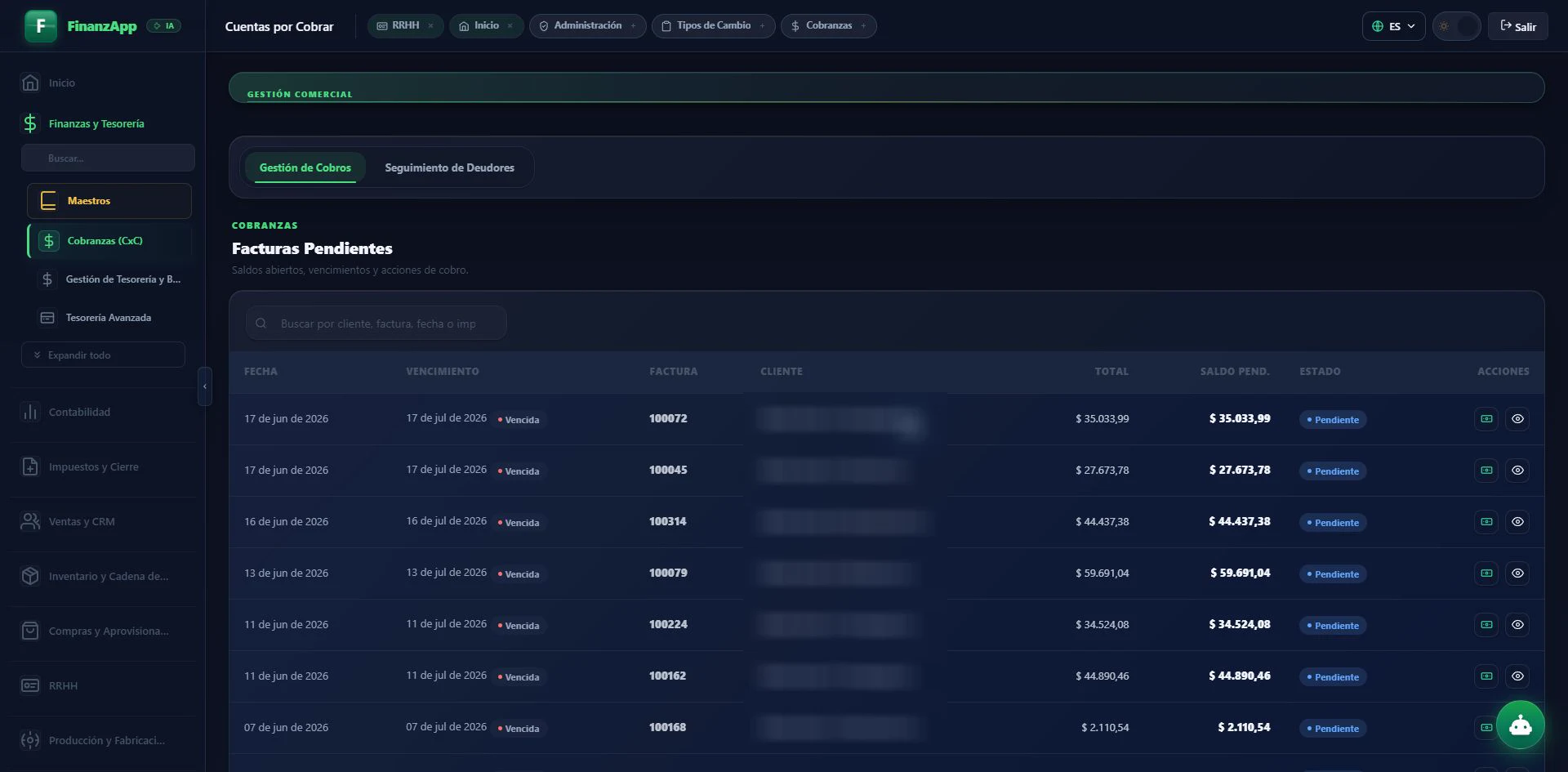View details of invoice 100072 via eye icon
The height and width of the screenshot is (772, 1568).
pos(1517,419)
